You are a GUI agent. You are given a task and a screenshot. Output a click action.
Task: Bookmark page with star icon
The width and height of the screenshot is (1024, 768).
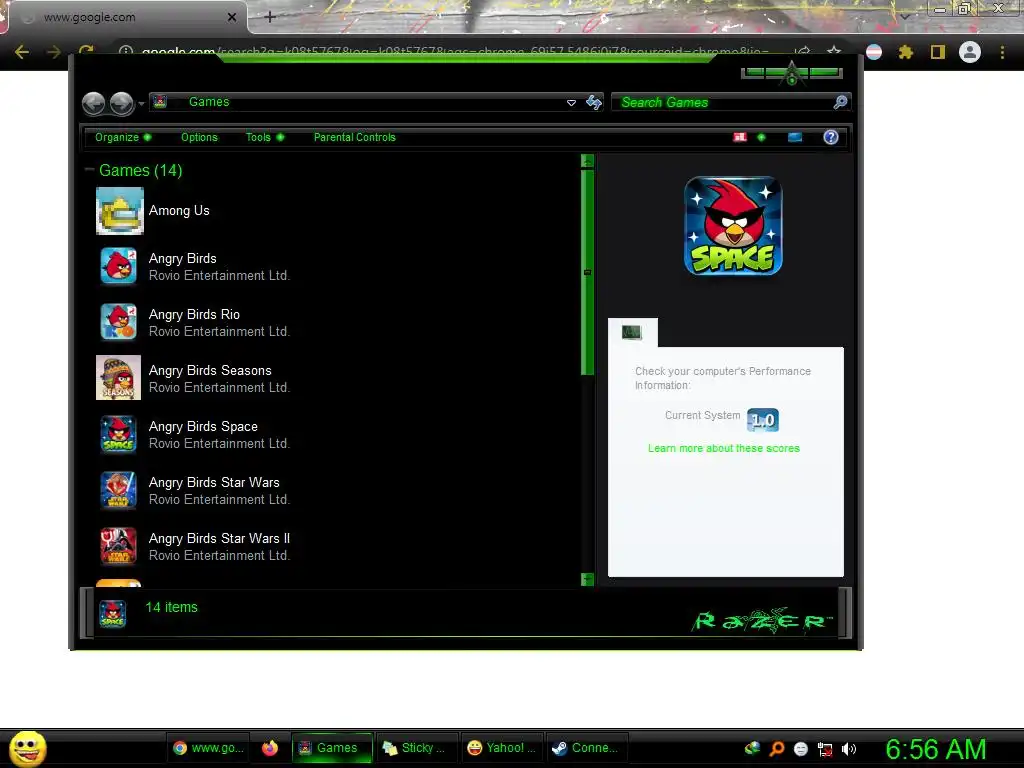tap(834, 52)
